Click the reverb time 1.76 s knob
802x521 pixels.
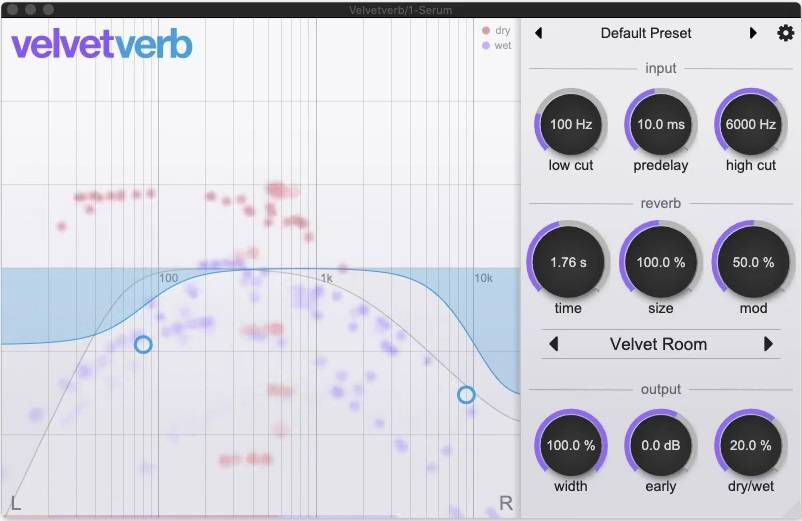pyautogui.click(x=568, y=263)
